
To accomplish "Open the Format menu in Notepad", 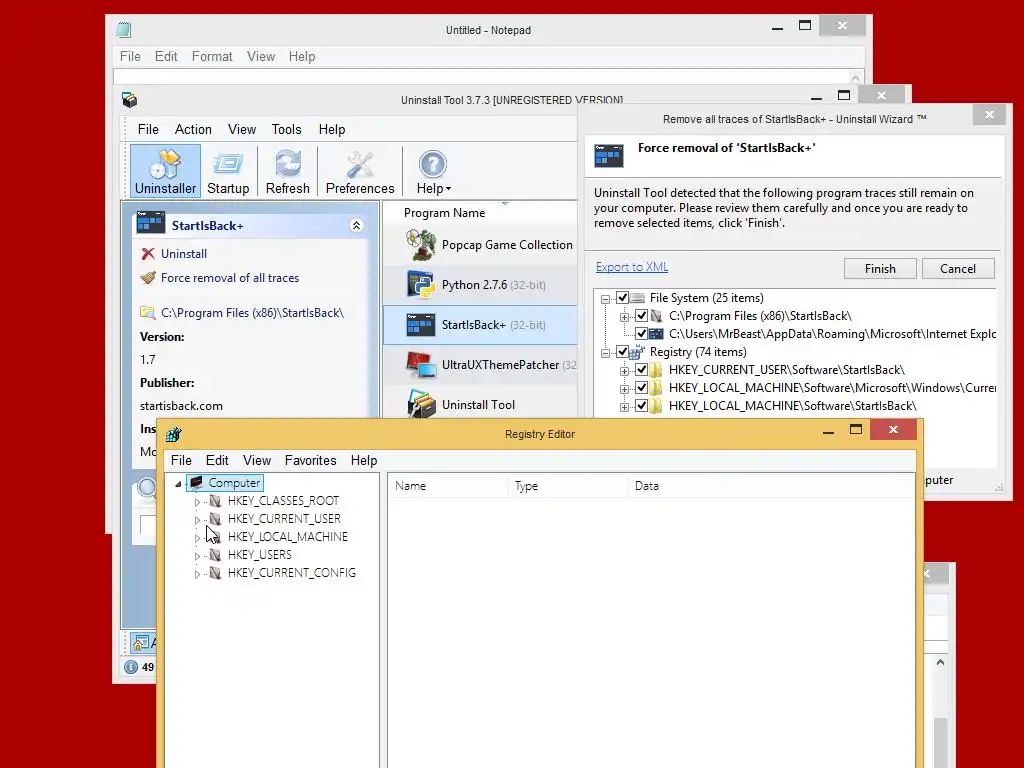I will (212, 56).
